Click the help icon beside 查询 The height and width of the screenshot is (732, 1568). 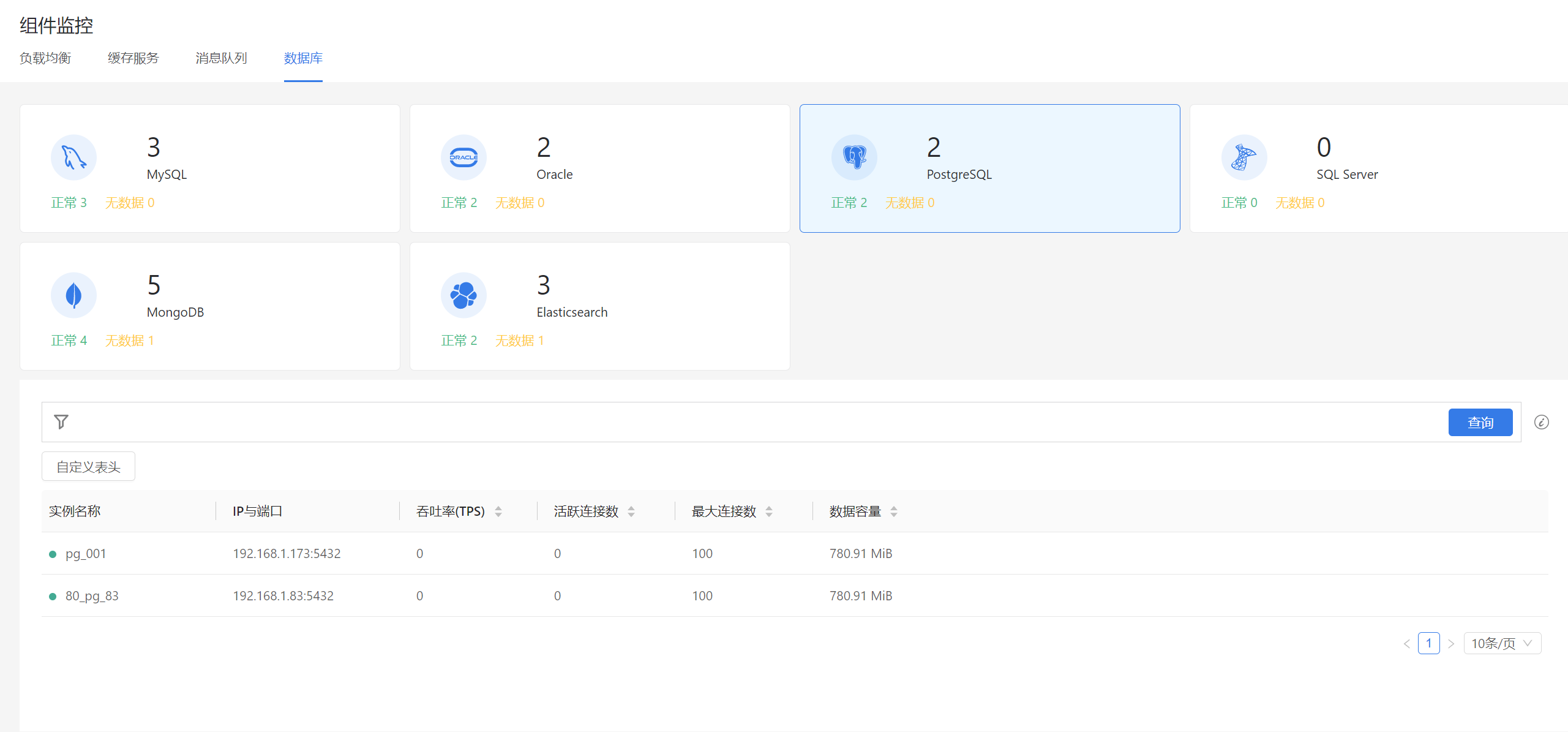pos(1541,422)
